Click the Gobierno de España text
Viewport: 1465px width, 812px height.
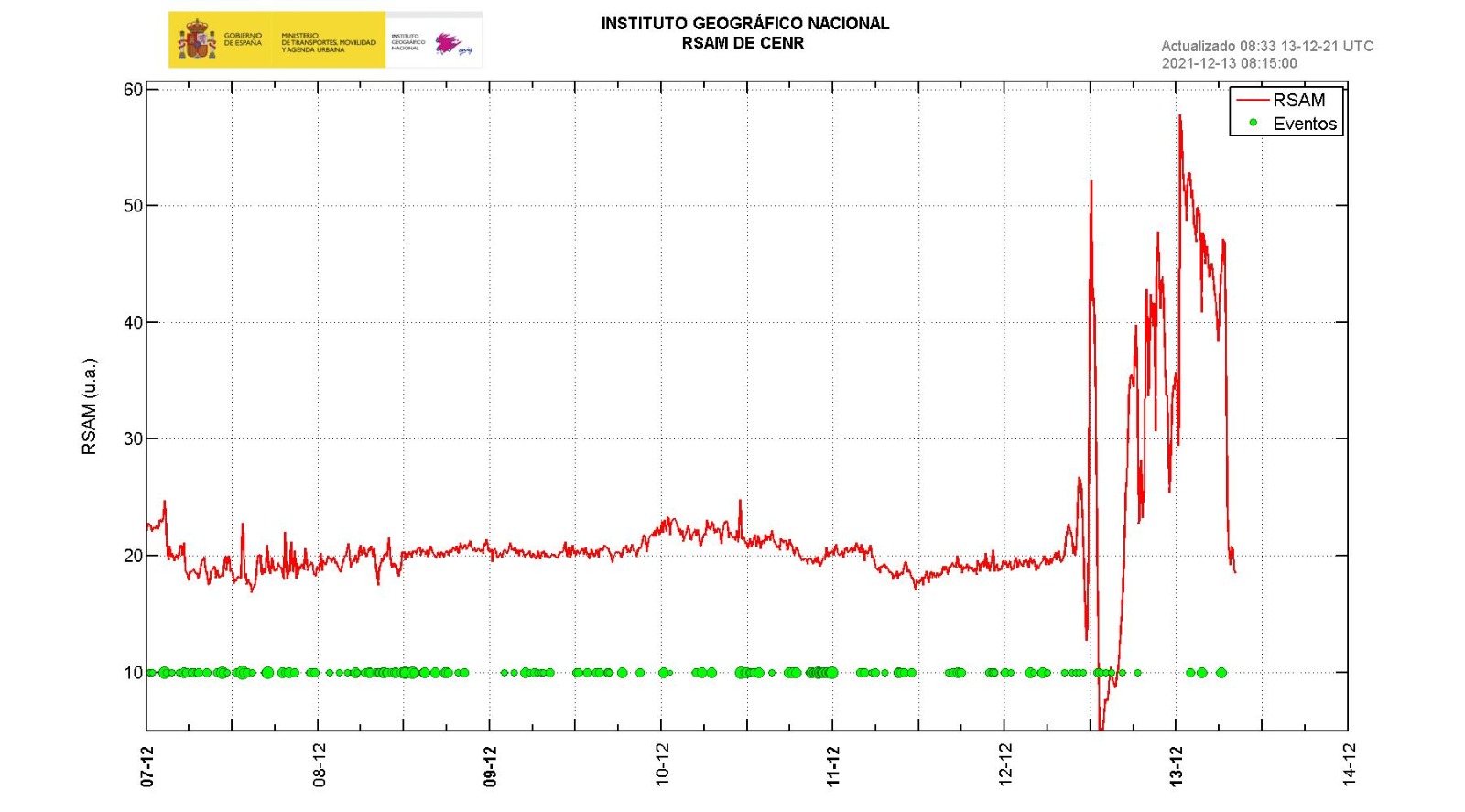(243, 39)
